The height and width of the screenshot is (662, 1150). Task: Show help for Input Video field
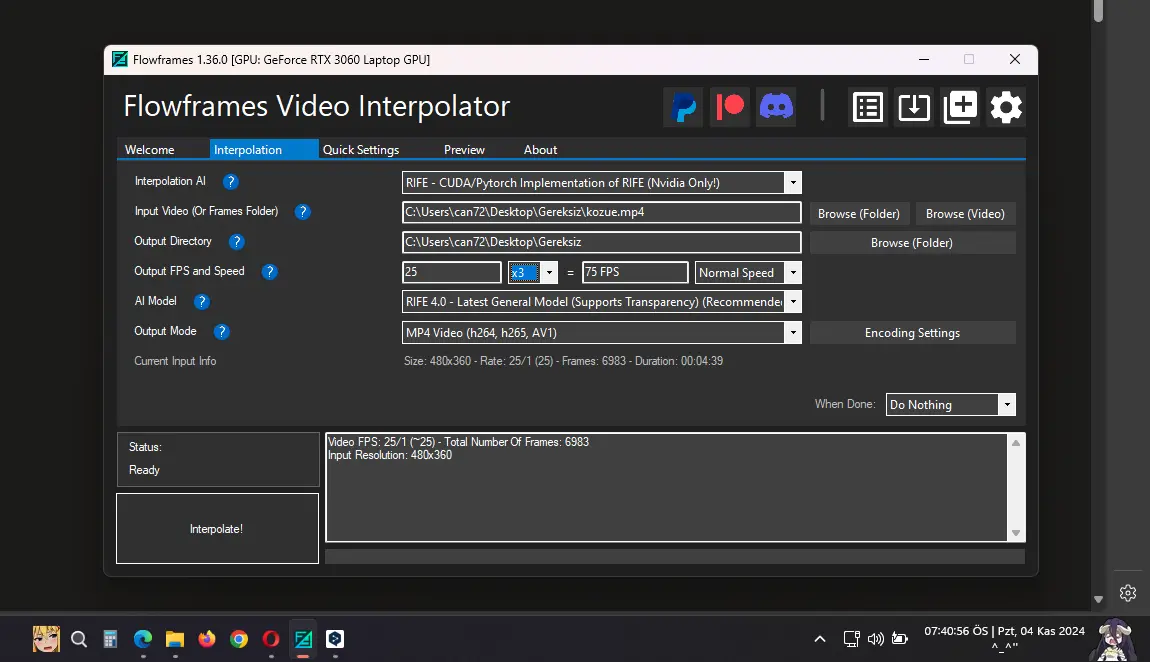[x=302, y=212]
